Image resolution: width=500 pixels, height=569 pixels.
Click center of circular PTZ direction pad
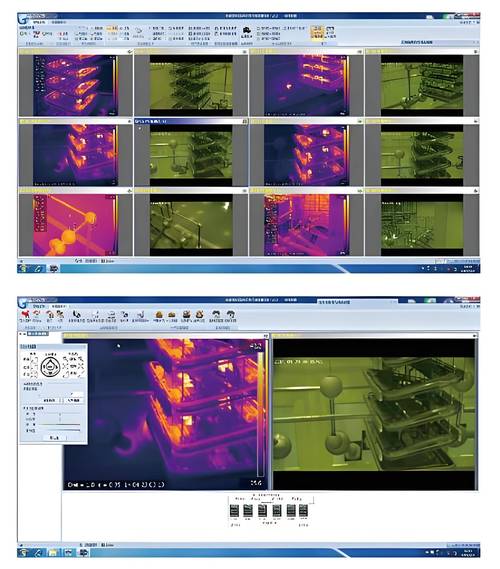[x=50, y=367]
